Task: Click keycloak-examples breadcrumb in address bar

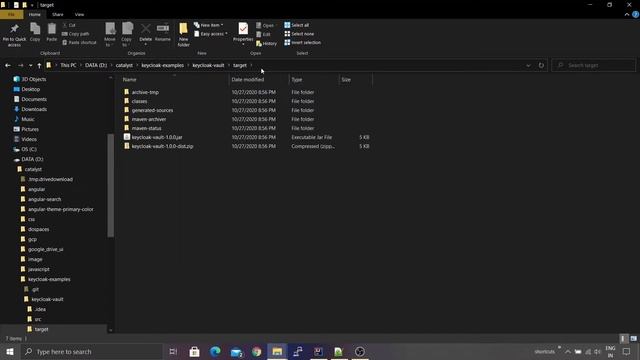Action: point(162,65)
